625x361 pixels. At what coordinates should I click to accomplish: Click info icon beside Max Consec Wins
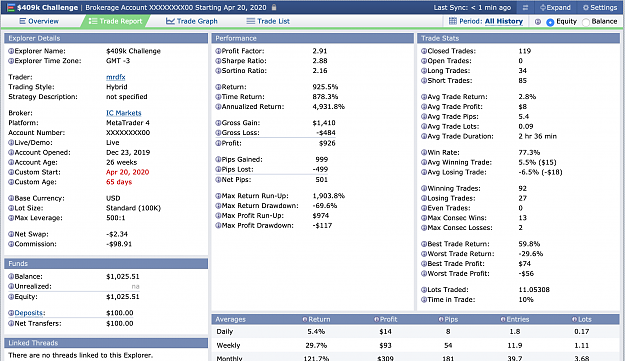coord(424,218)
